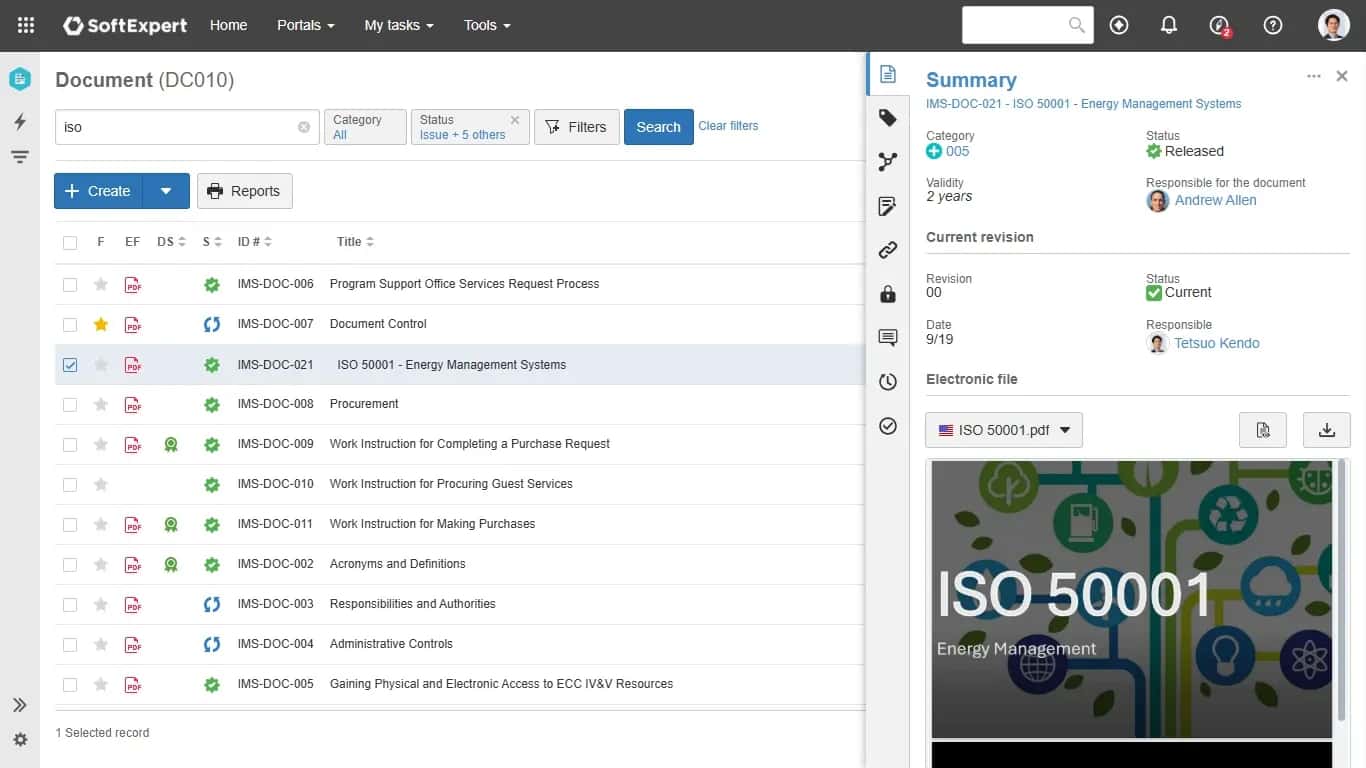
Task: Click the history clock icon tab
Action: pos(887,382)
